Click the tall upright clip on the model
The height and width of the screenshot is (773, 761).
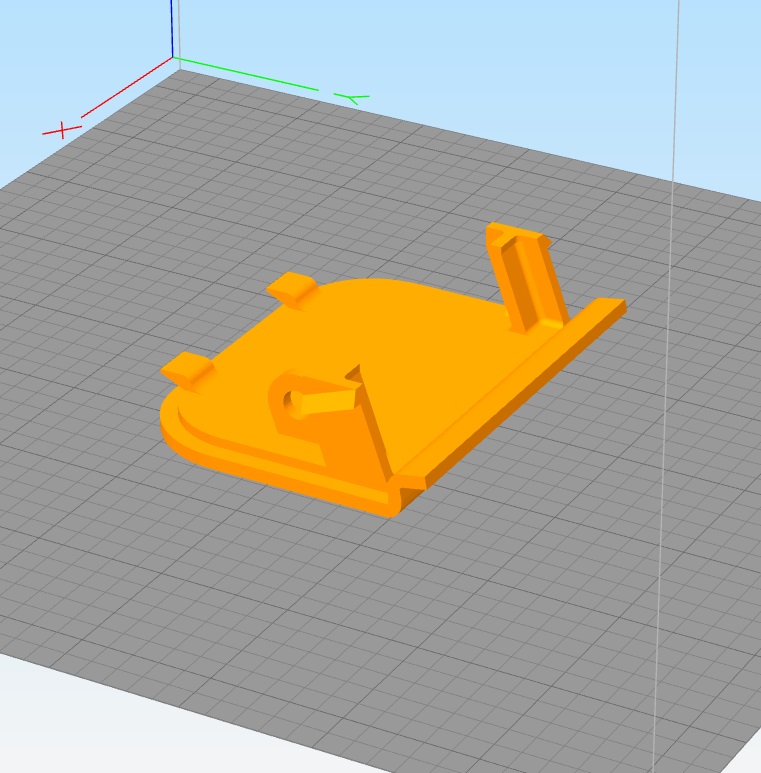pos(525,275)
